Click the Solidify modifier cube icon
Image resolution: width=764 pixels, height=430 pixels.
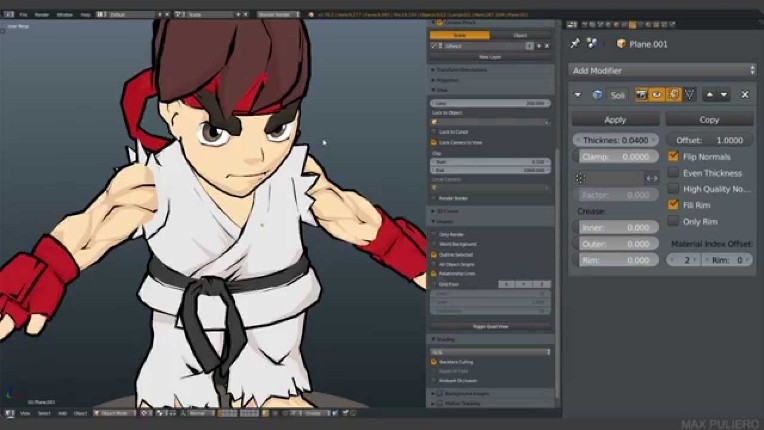coord(597,95)
